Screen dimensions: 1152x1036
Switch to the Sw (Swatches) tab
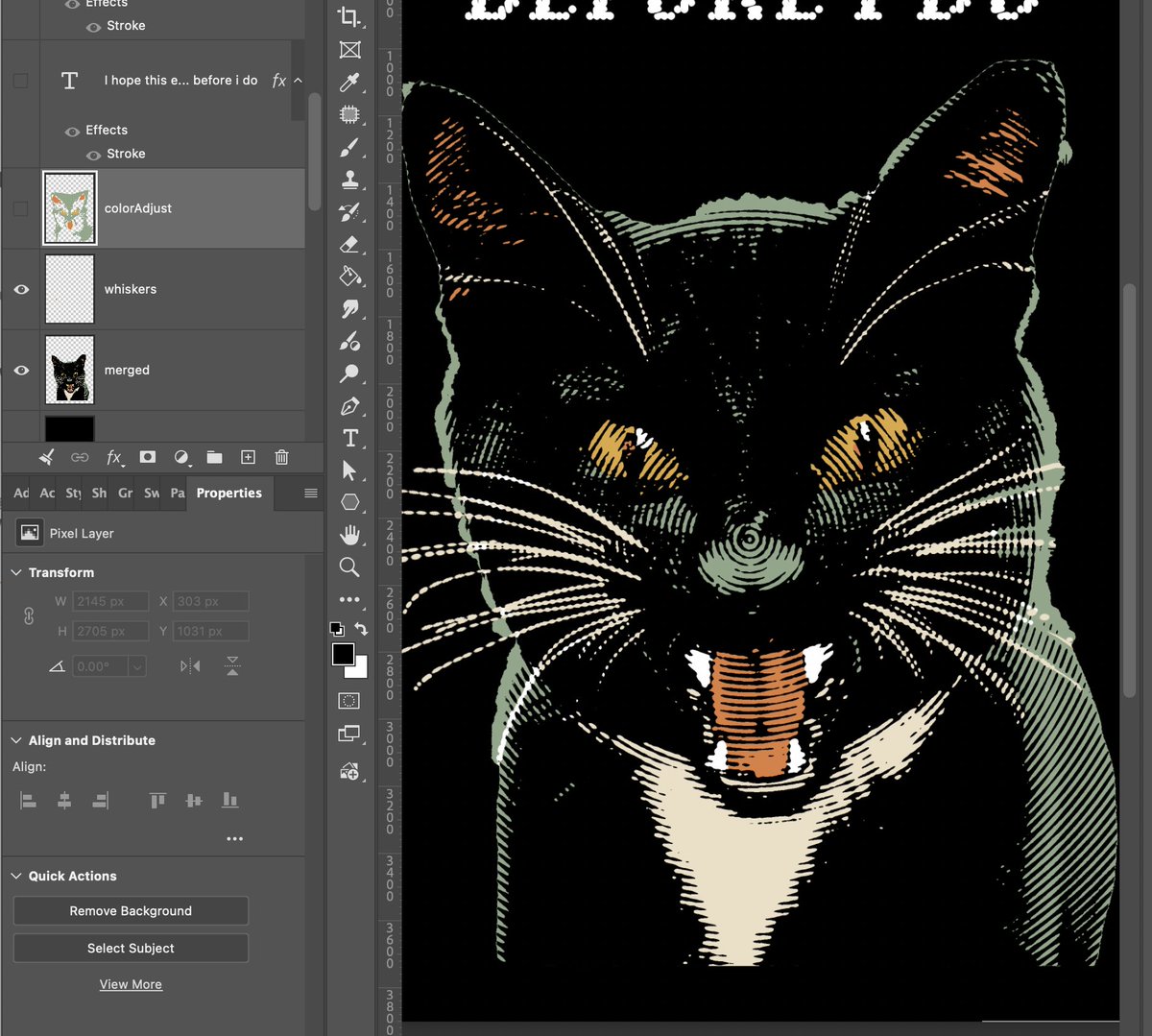click(x=152, y=493)
